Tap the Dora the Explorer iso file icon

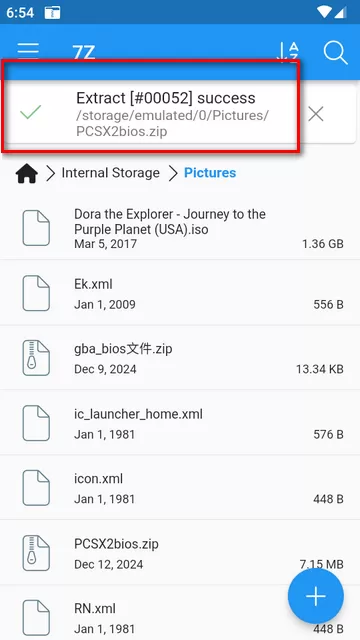point(36,228)
